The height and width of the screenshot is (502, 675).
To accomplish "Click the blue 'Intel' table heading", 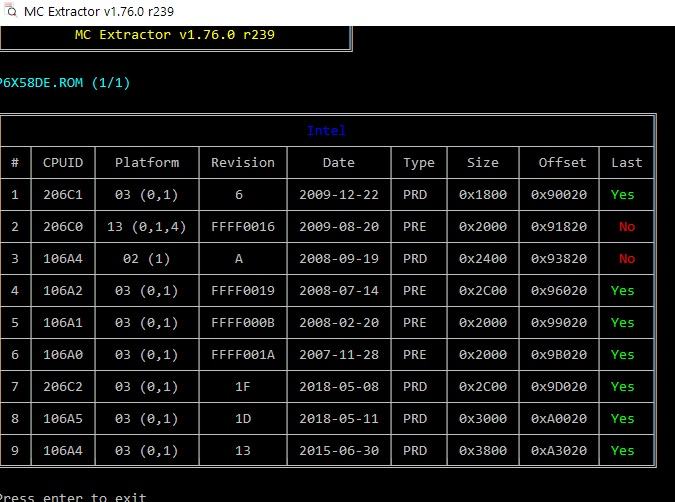I will coord(326,130).
